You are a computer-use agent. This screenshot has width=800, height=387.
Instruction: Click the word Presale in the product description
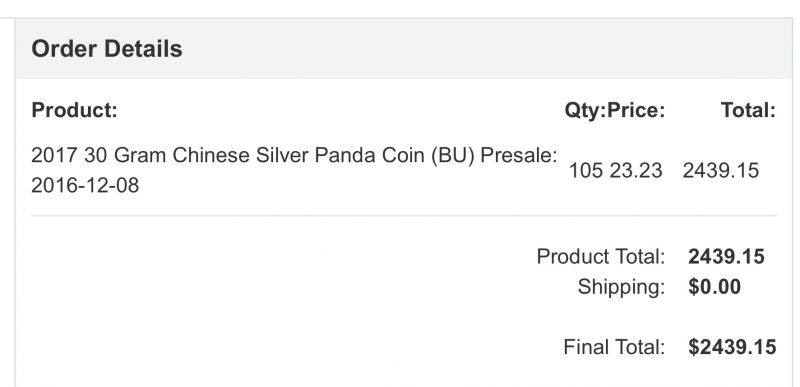tap(519, 155)
